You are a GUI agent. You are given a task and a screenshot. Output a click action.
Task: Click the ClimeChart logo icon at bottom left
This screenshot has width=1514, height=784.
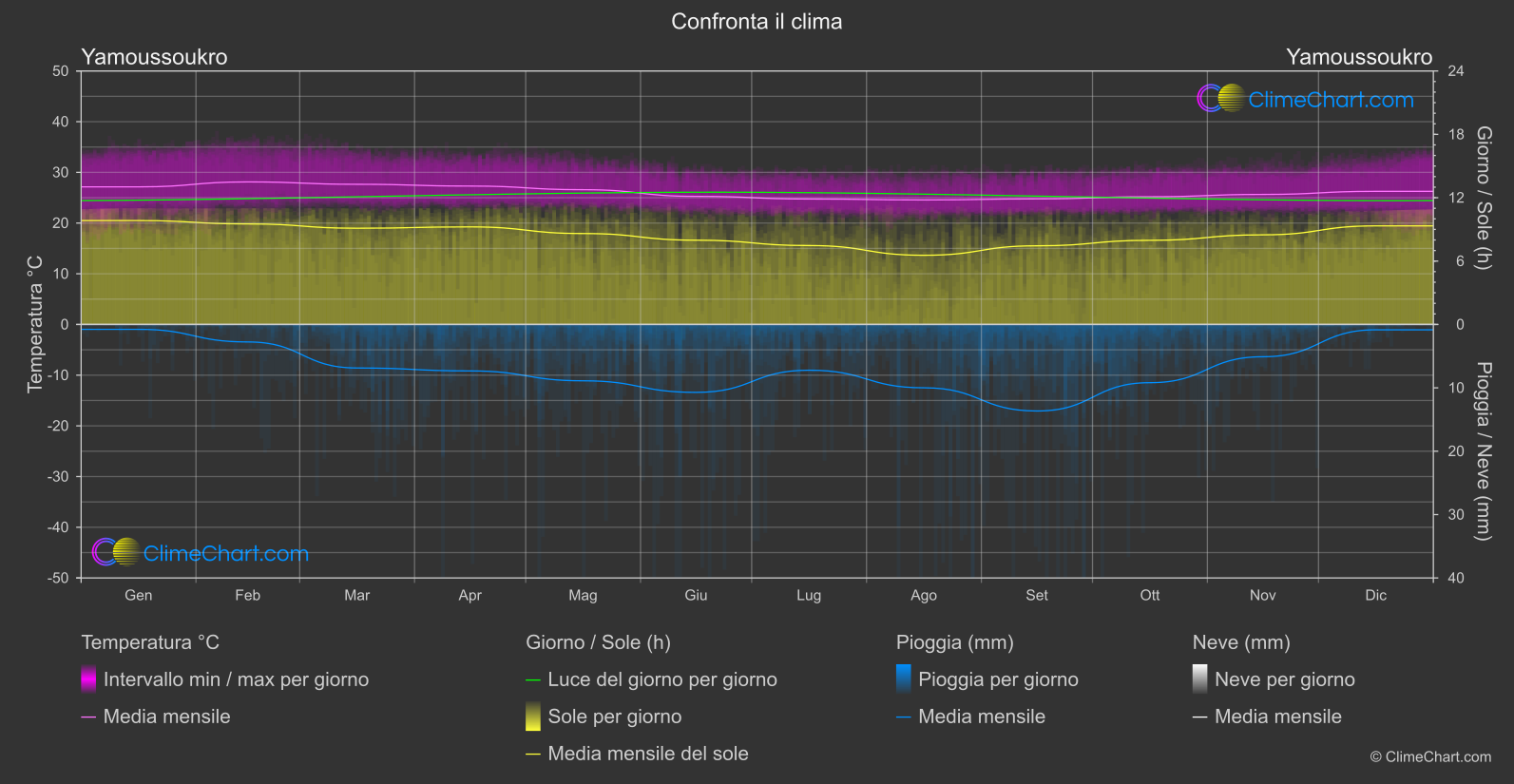tap(116, 551)
